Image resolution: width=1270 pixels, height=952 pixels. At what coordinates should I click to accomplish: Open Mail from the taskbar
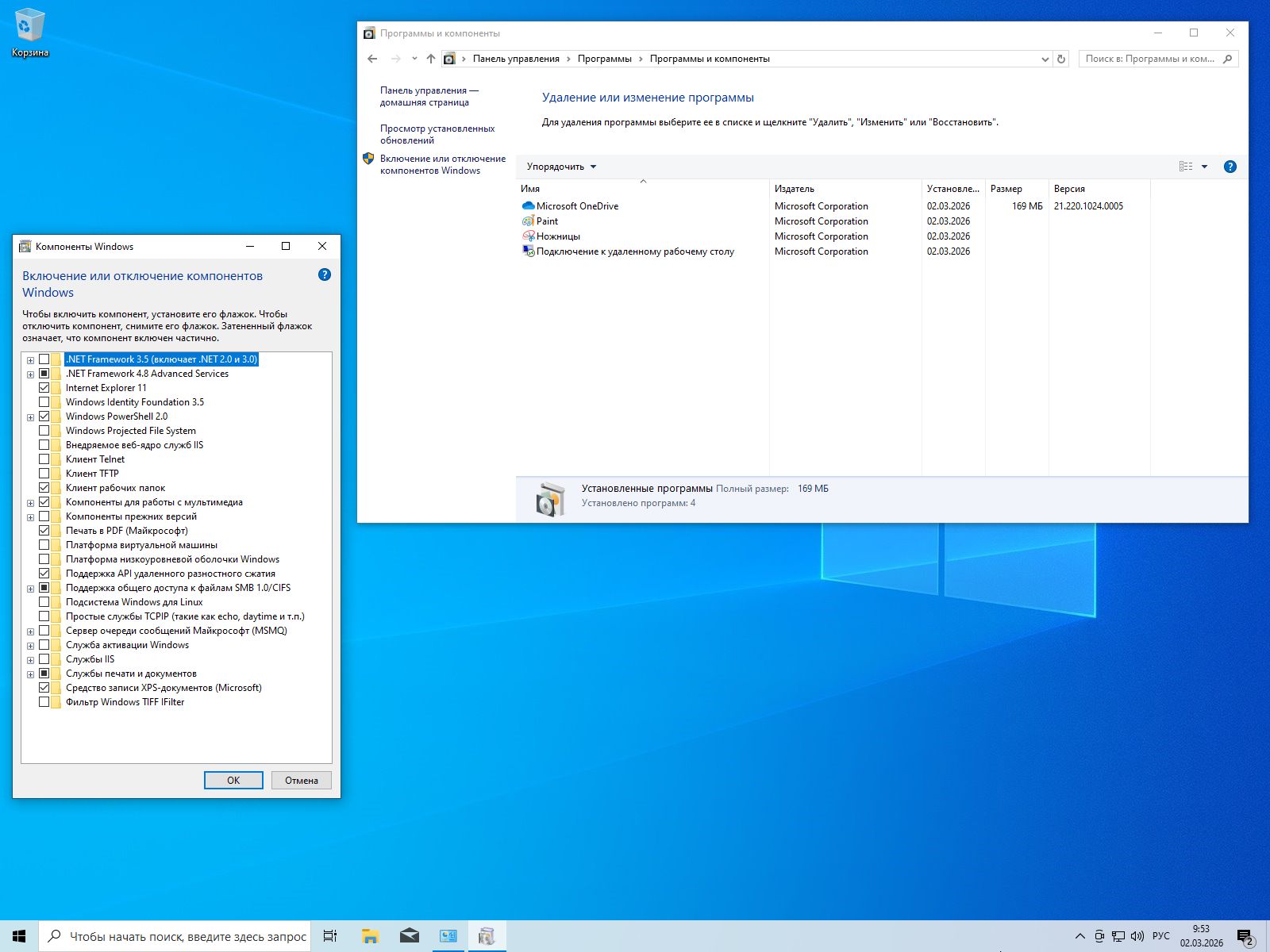click(409, 935)
